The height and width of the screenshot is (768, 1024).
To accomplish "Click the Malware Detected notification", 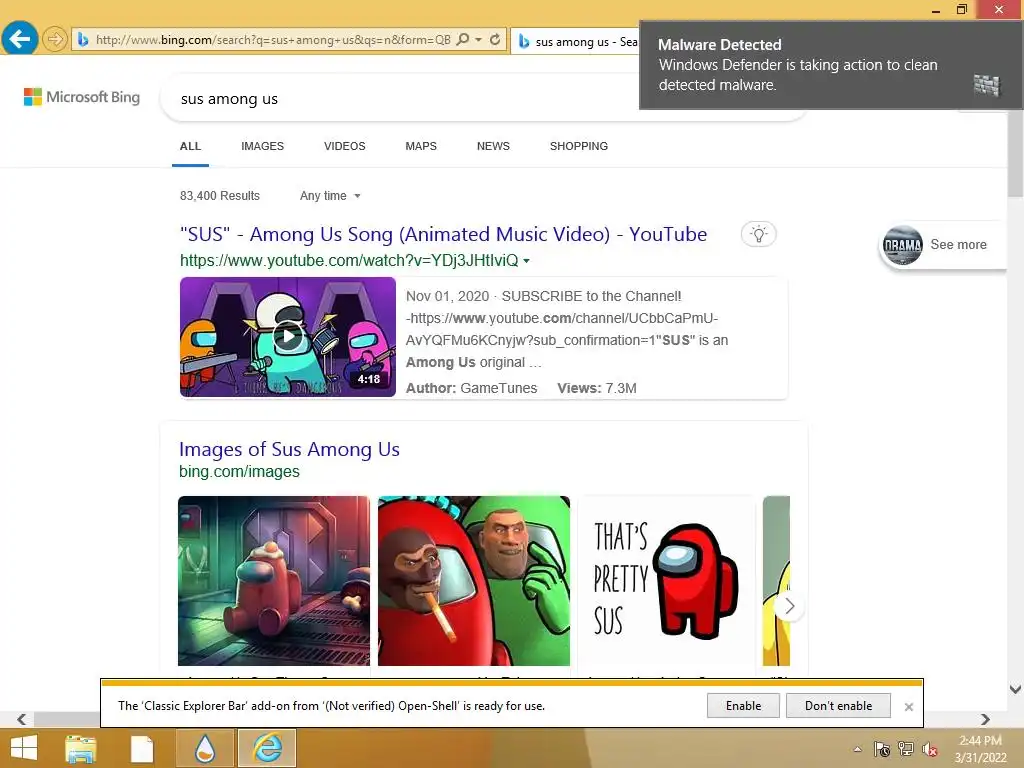I will 830,65.
